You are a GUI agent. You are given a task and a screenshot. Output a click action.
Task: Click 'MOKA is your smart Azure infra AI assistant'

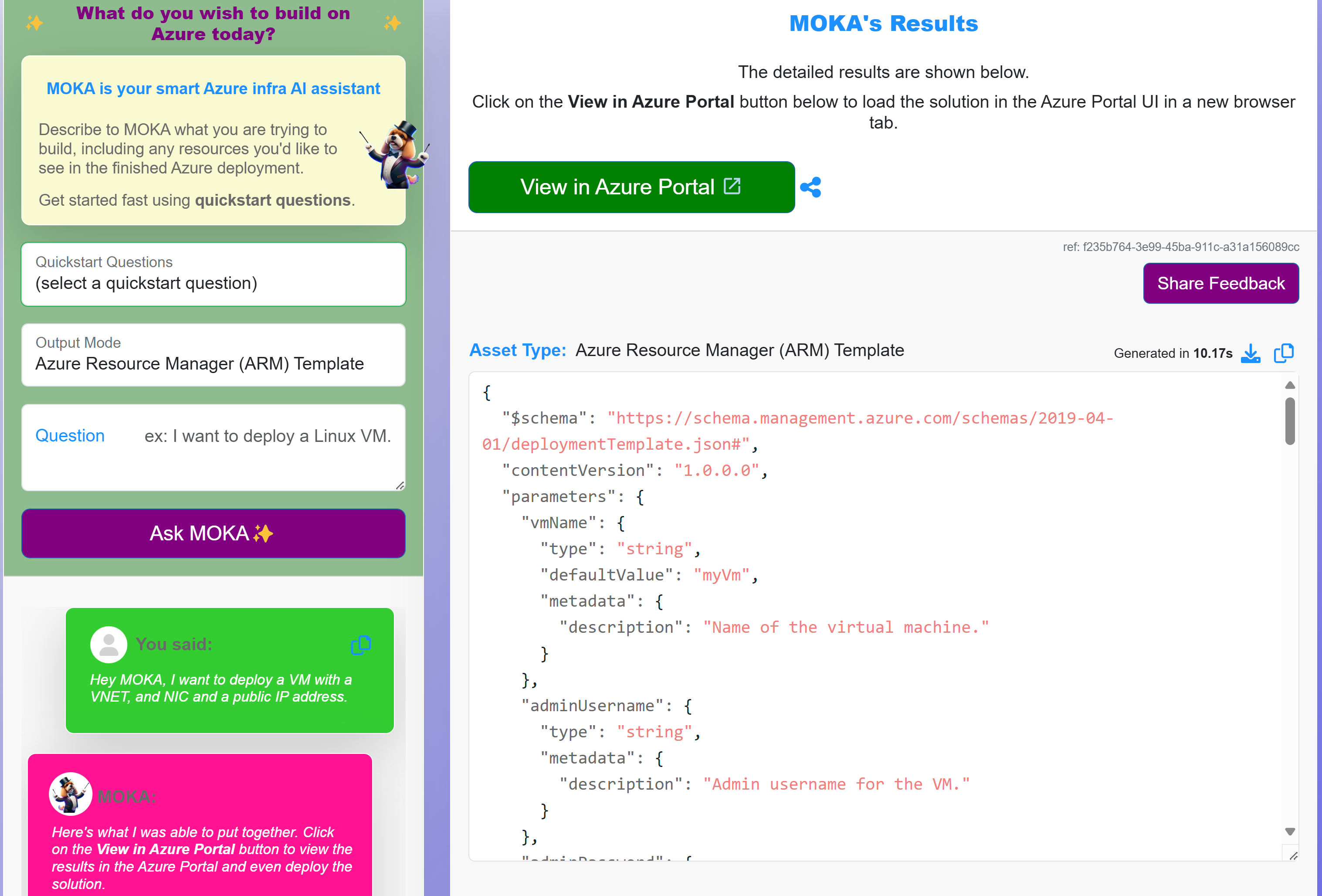(x=214, y=89)
